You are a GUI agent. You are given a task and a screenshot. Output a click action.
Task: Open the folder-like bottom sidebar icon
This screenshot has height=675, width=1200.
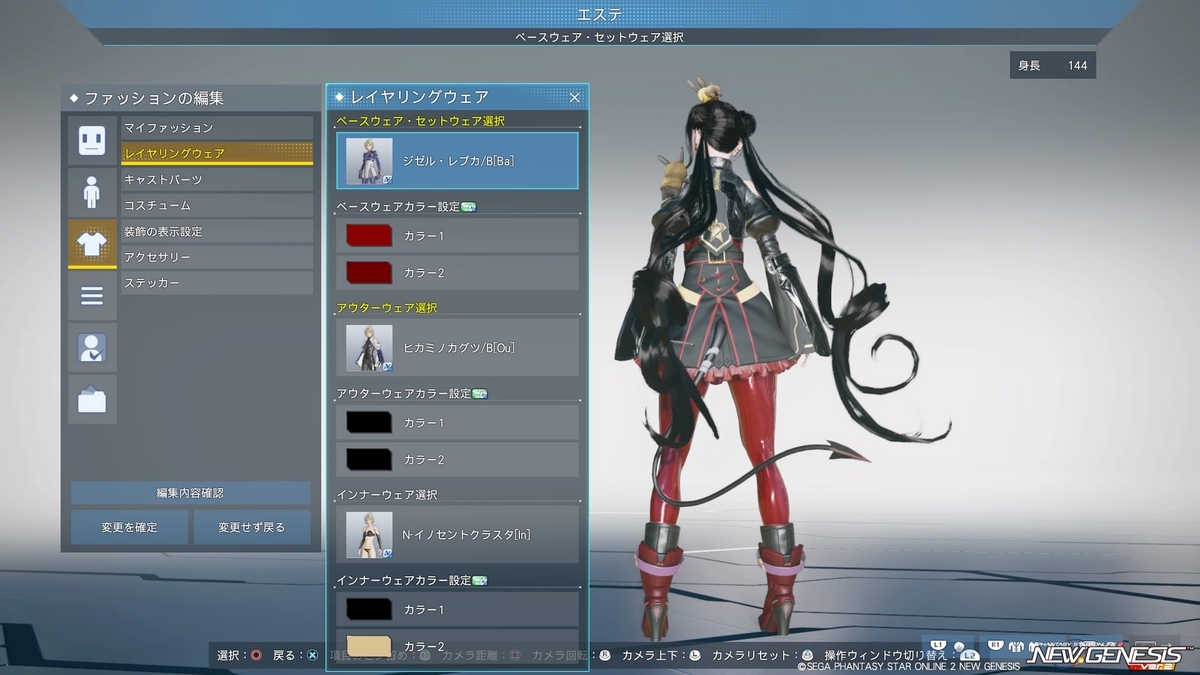coord(92,400)
